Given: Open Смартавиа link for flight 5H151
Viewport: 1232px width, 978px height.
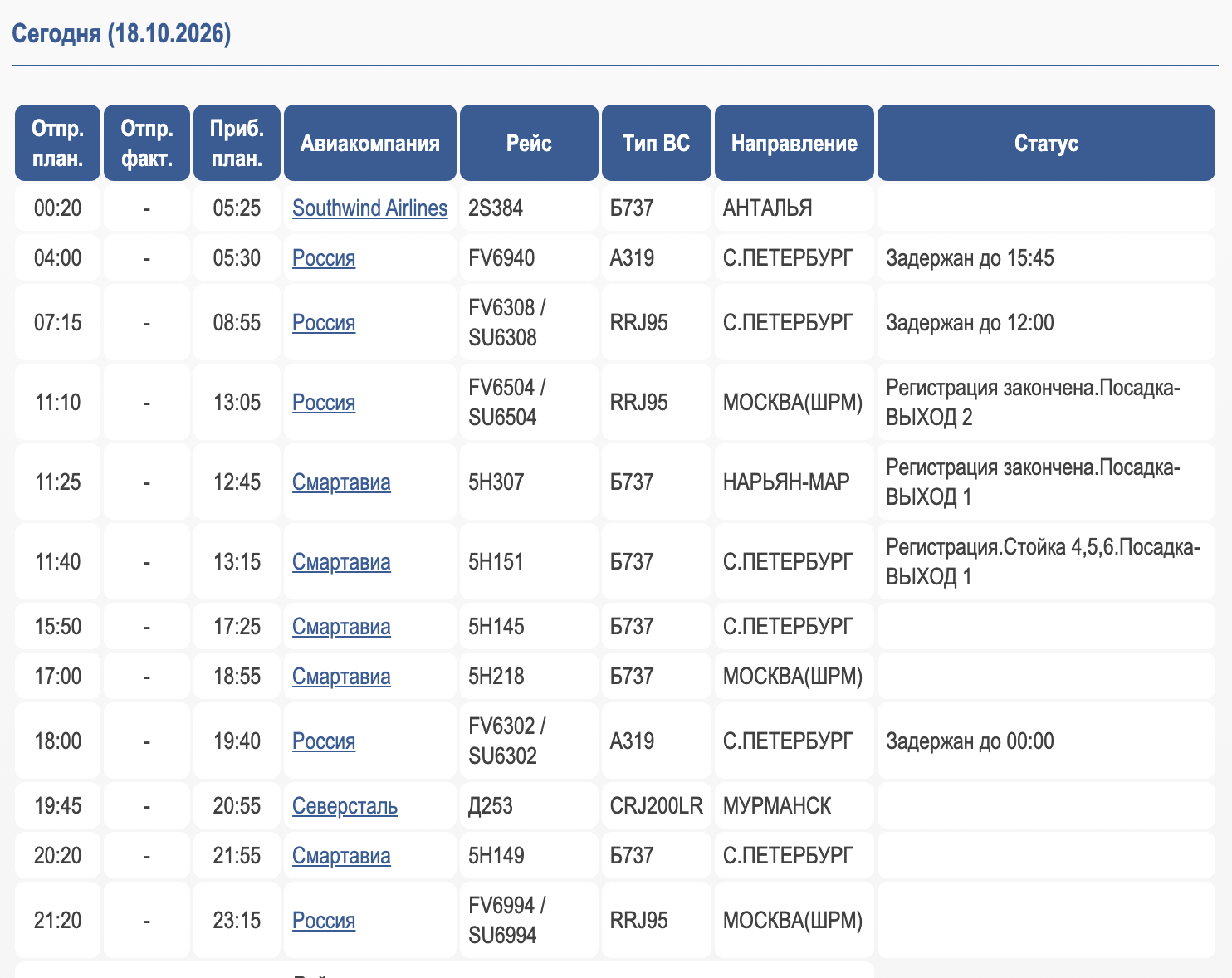Looking at the screenshot, I should click(x=341, y=561).
